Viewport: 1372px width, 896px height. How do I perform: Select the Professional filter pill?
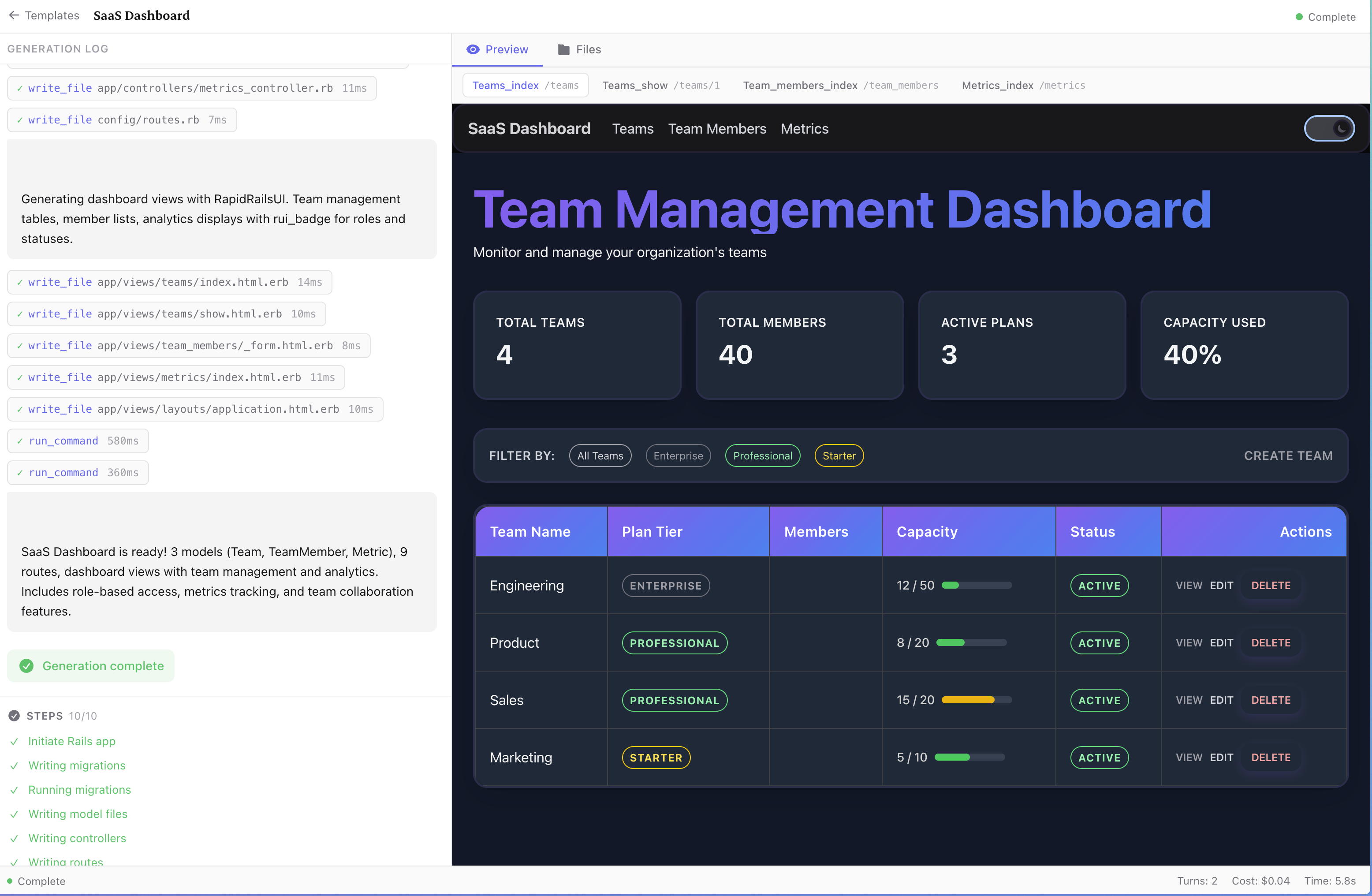point(762,455)
